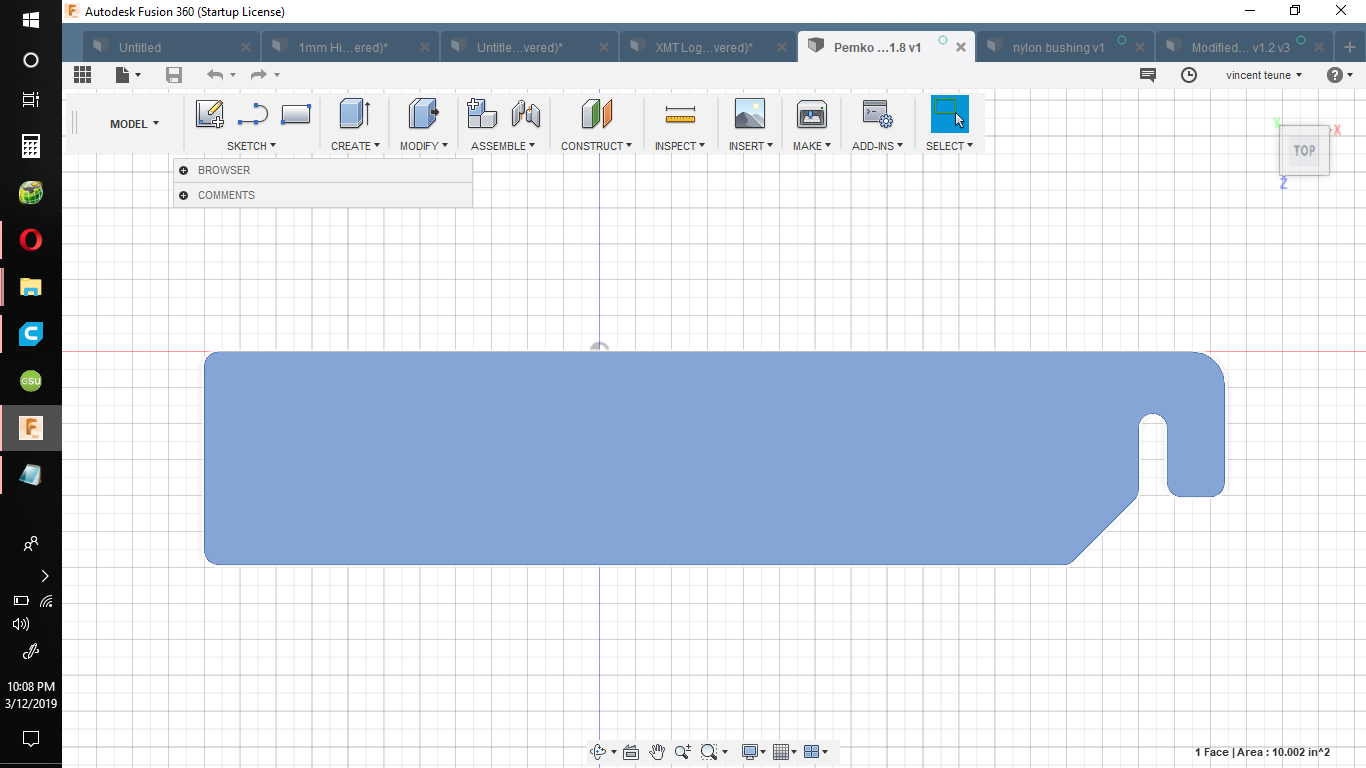Screen dimensions: 1366x768
Task: Open the MODIFY dropdown menu
Action: click(x=424, y=146)
